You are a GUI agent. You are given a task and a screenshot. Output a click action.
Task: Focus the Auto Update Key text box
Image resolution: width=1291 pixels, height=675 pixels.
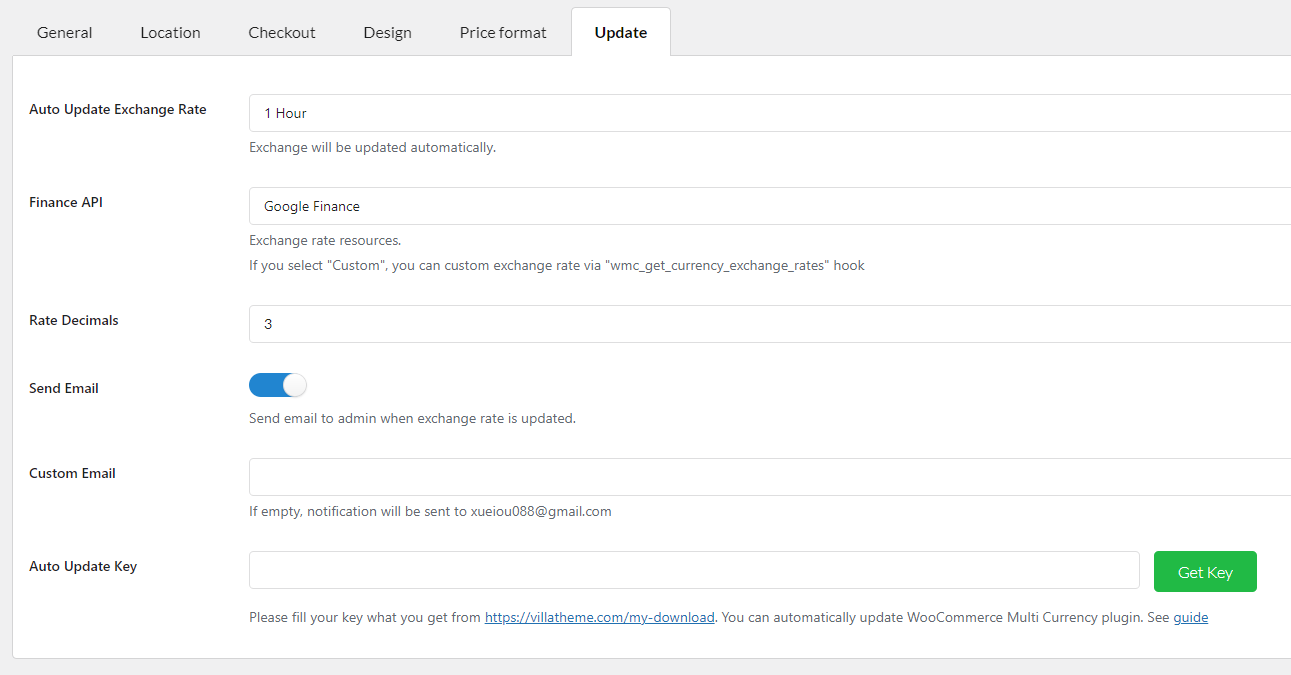tap(693, 570)
